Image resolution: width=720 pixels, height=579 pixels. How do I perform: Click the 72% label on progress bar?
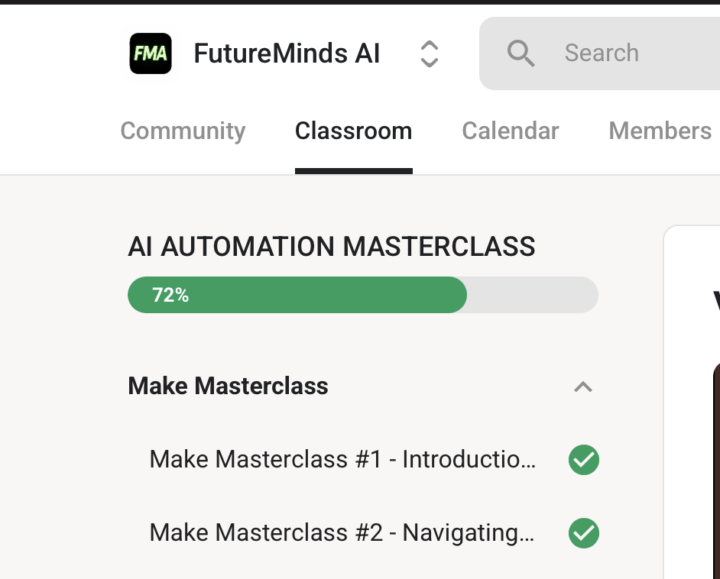click(x=170, y=295)
